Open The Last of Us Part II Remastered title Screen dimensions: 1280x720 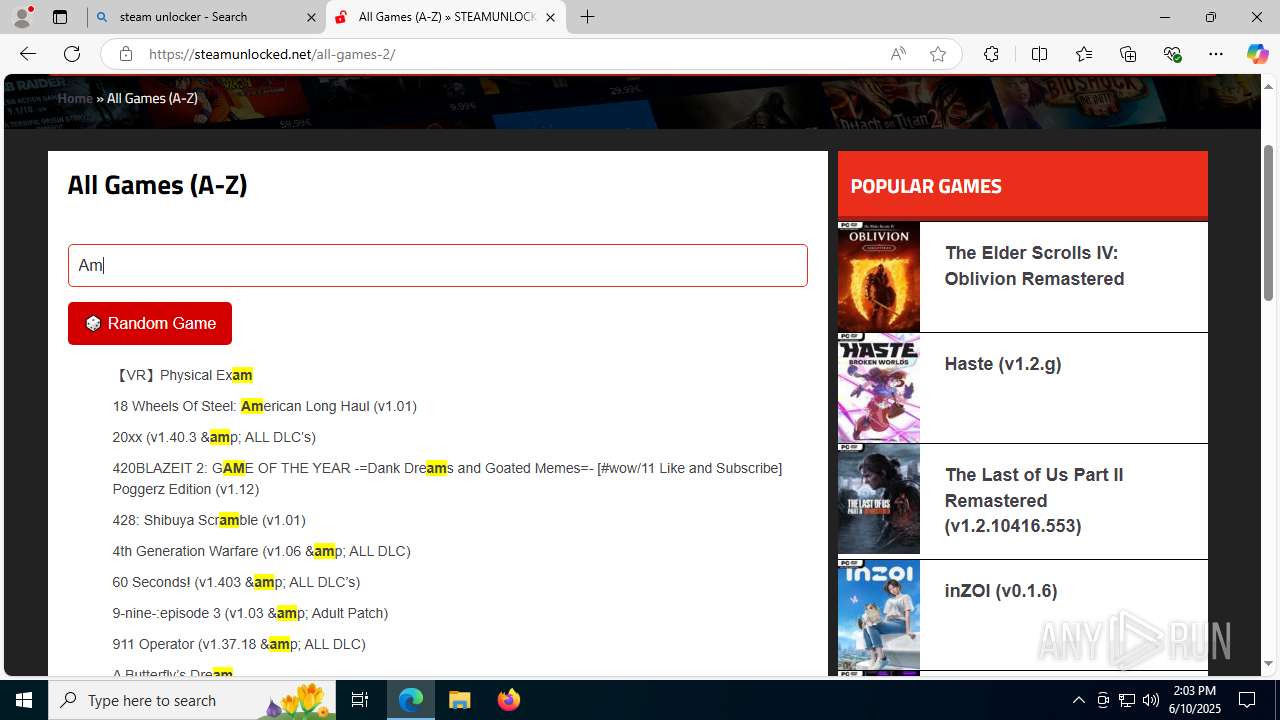(x=1034, y=500)
